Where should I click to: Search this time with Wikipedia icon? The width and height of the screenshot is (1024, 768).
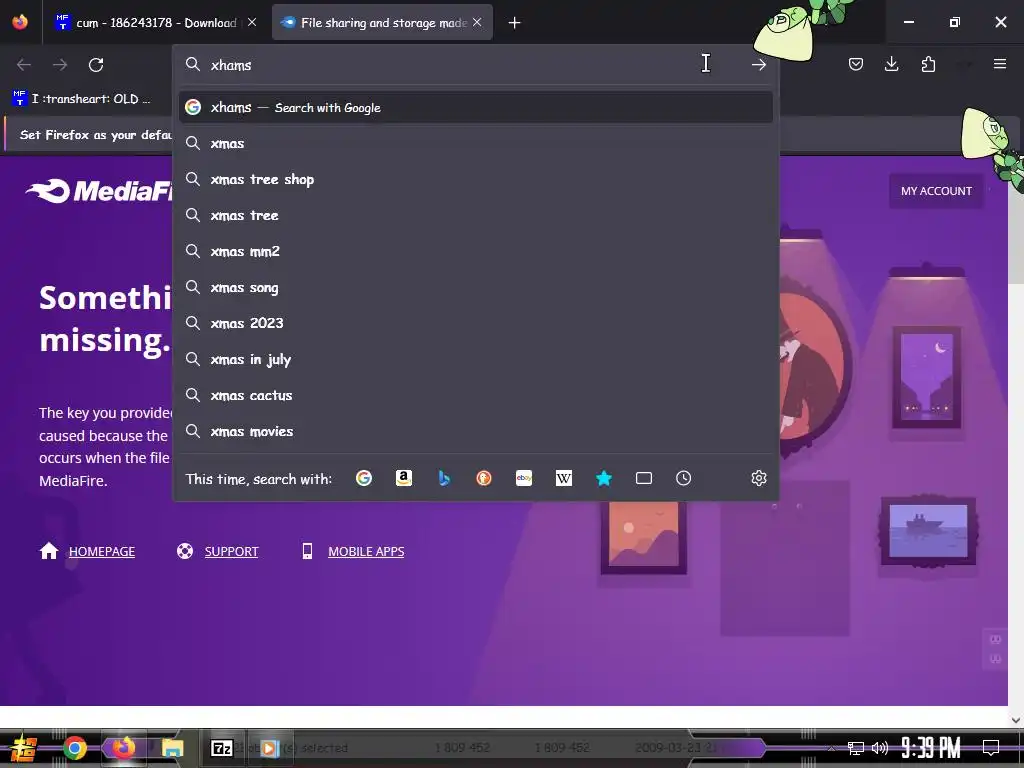564,478
